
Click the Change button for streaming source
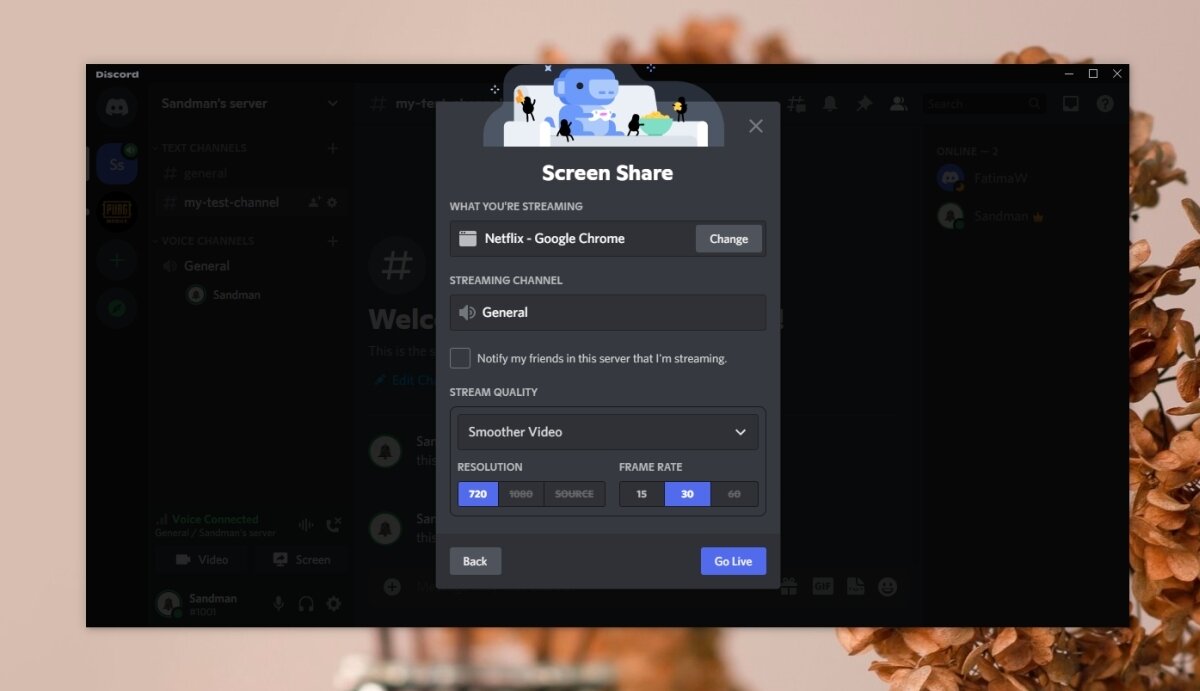point(728,239)
